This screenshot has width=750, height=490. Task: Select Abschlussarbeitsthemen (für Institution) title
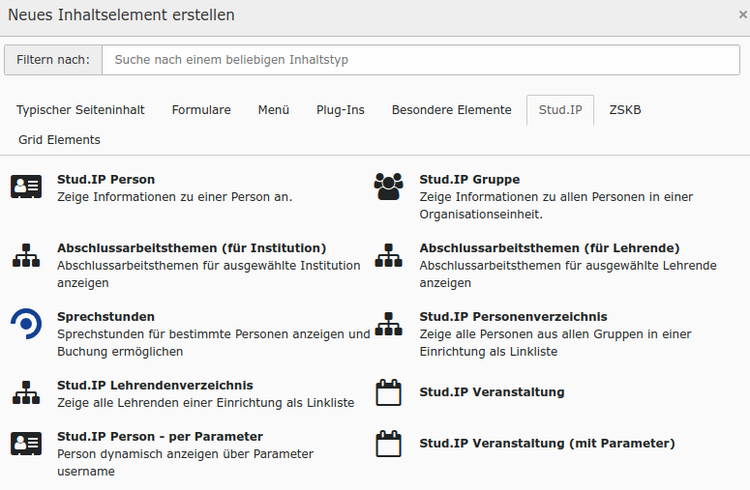tap(192, 248)
